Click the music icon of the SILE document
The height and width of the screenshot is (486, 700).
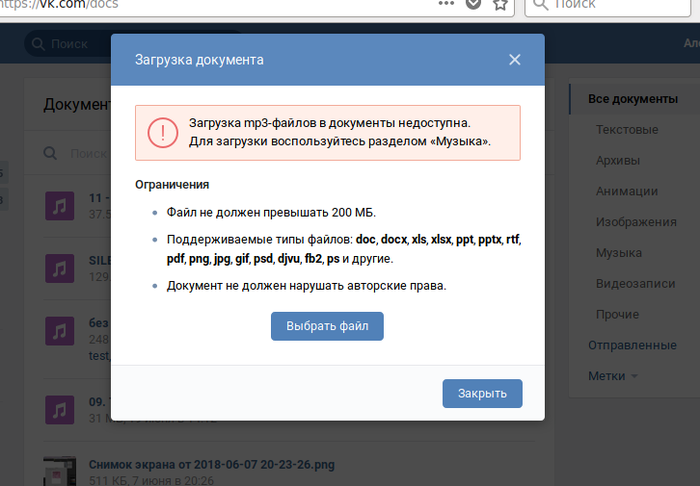[60, 267]
